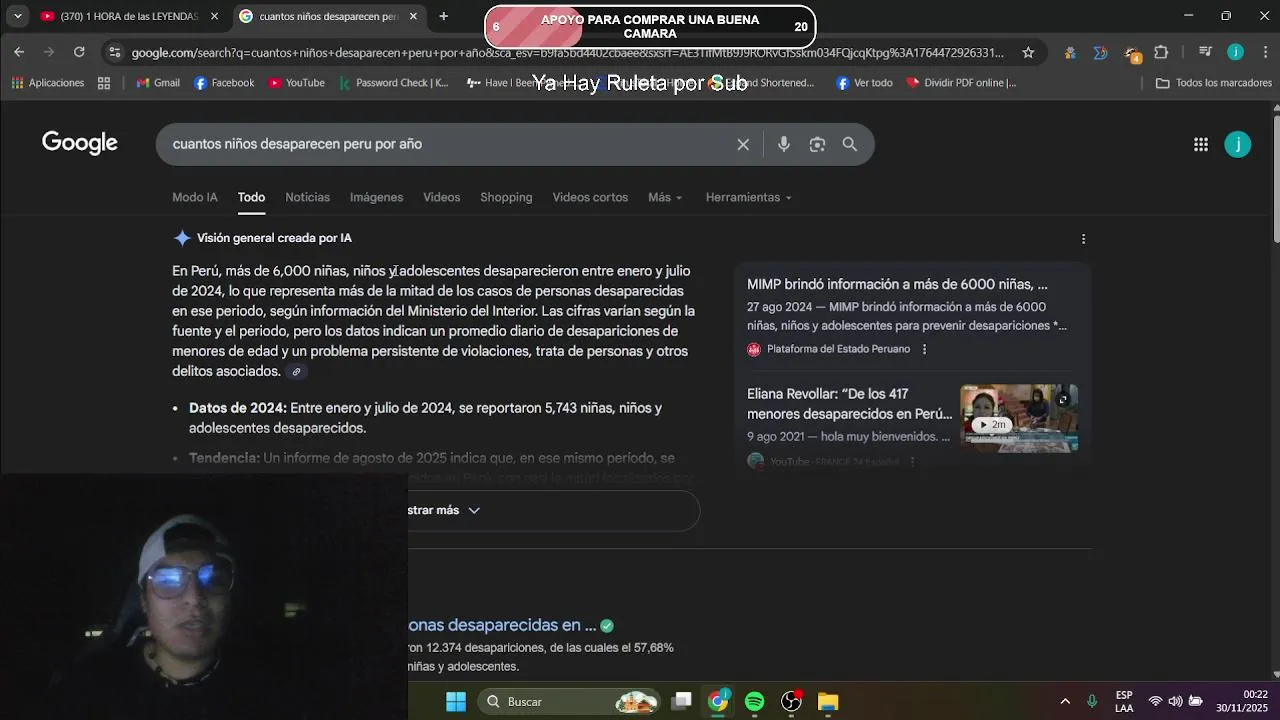Open Task View from the taskbar
The width and height of the screenshot is (1280, 720).
pos(682,702)
